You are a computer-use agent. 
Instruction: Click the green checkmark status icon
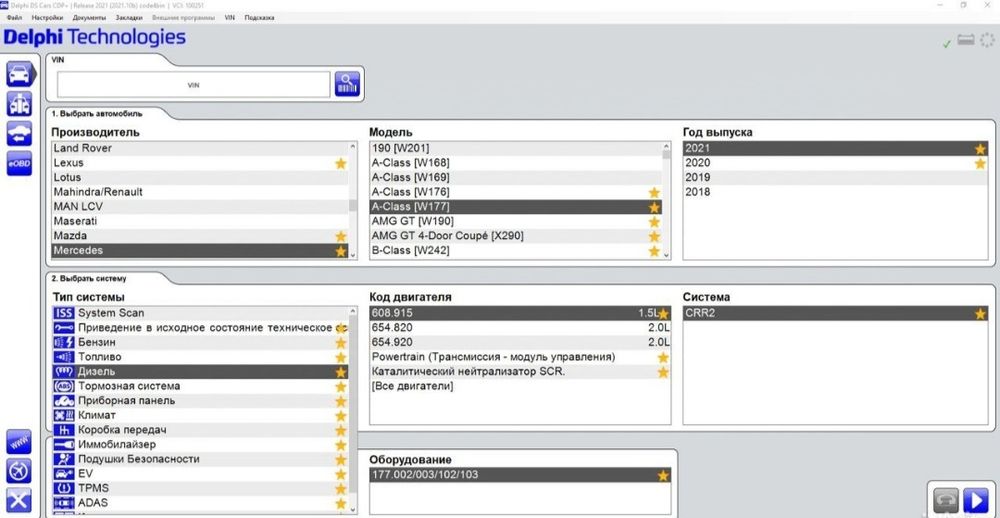[946, 43]
